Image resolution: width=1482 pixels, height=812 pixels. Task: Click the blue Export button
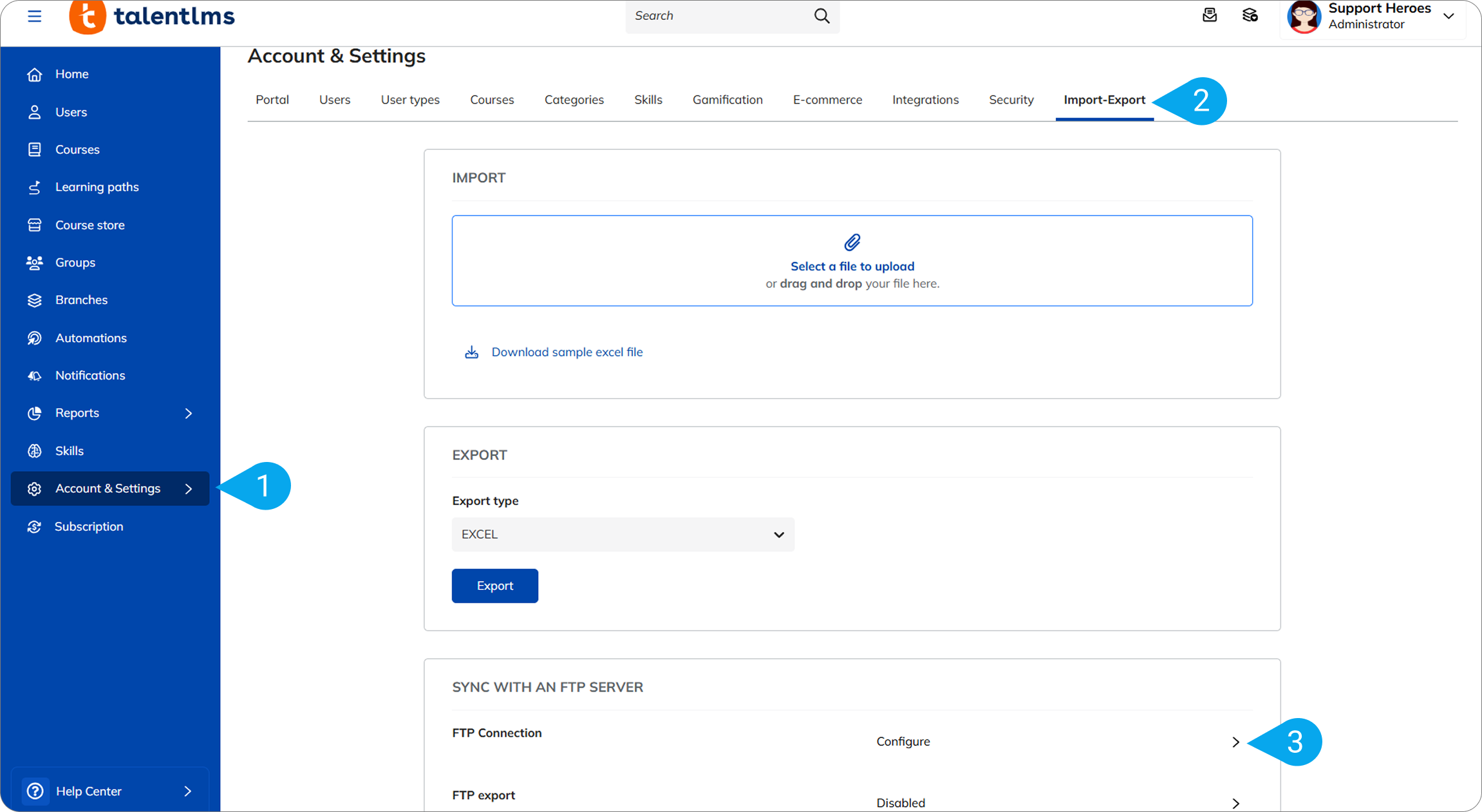494,586
